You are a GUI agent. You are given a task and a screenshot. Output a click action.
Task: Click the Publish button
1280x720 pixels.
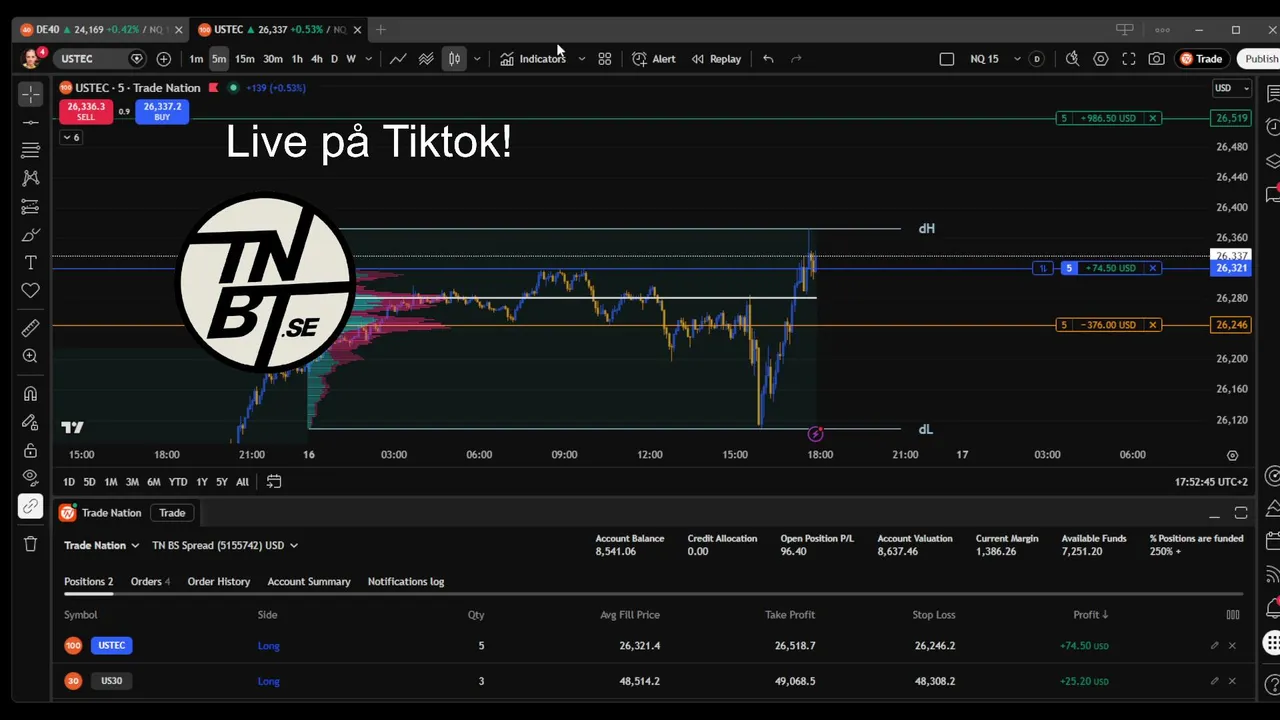(1260, 59)
